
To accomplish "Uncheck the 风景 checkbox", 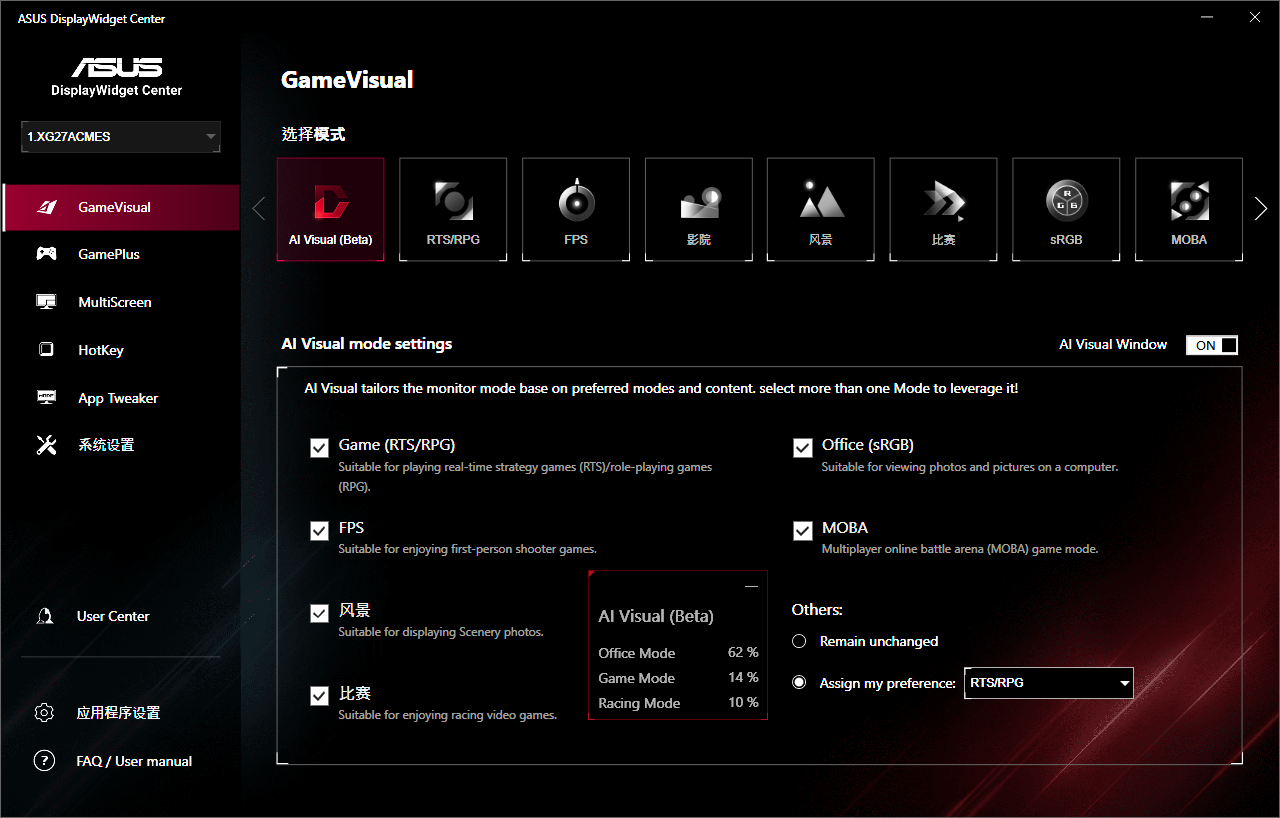I will pos(319,613).
